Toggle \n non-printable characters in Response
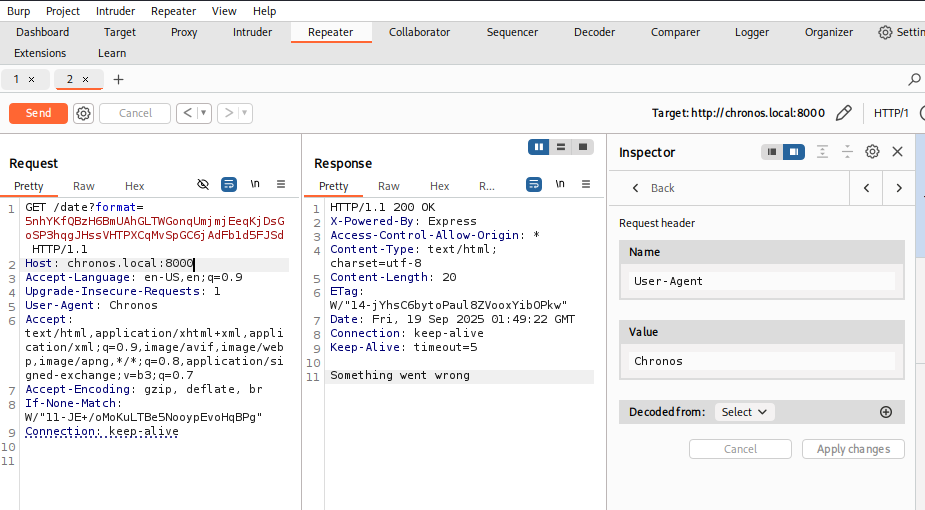Viewport: 925px width, 510px height. 560,184
